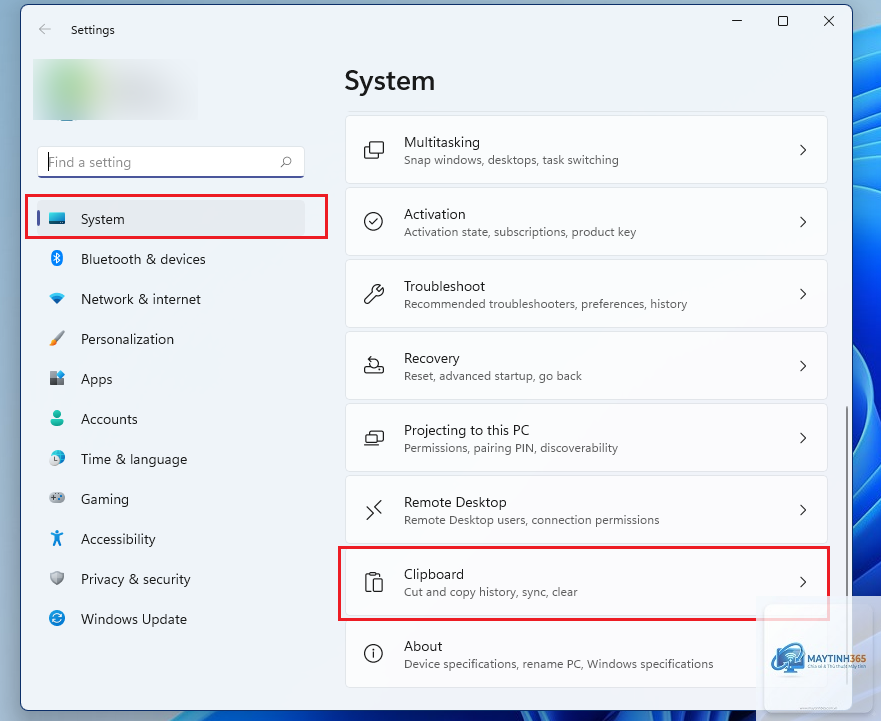Open Remote Desktop using its right chevron
This screenshot has width=881, height=721.
803,510
